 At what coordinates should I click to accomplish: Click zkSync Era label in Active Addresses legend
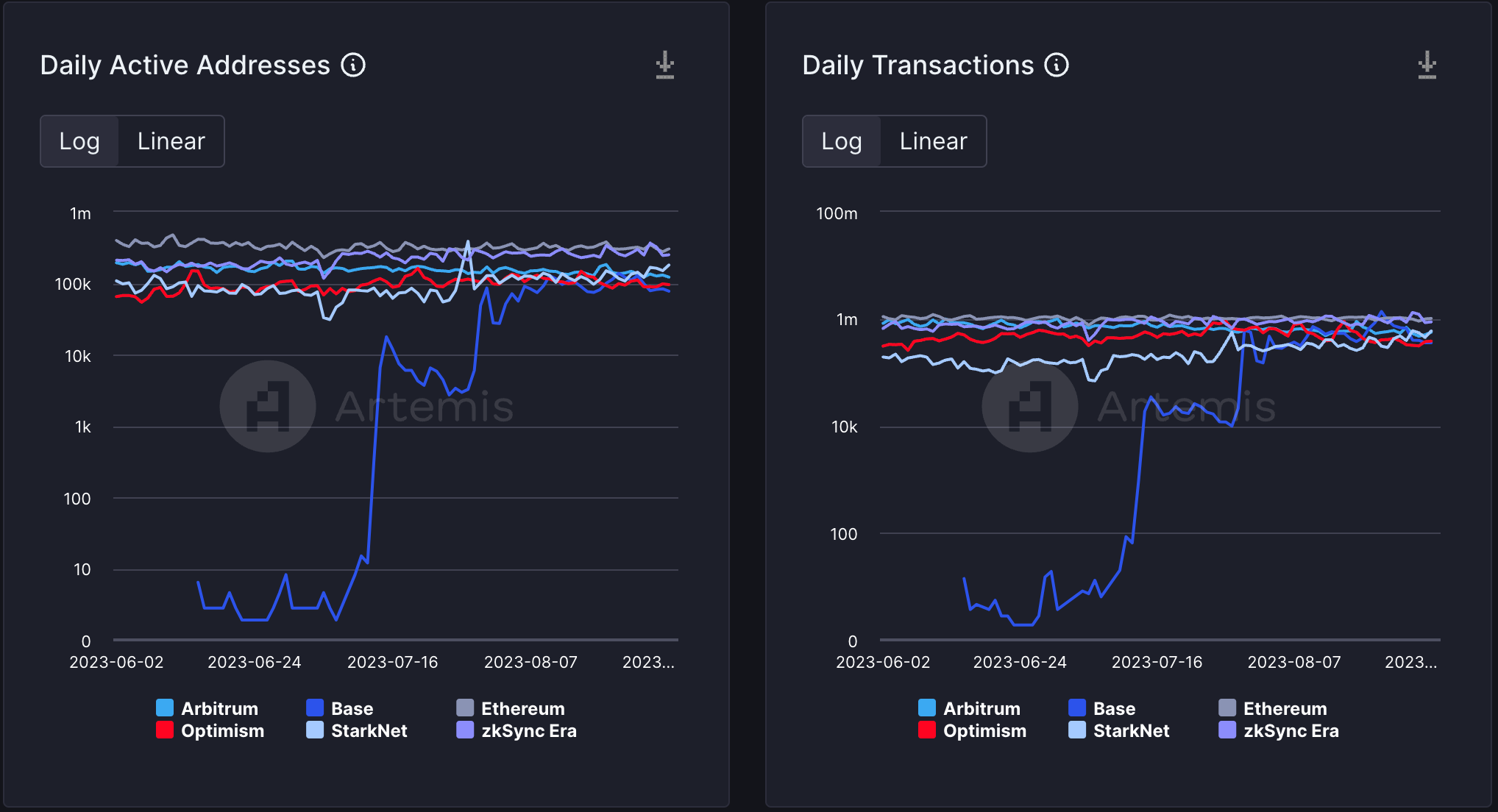(x=529, y=730)
